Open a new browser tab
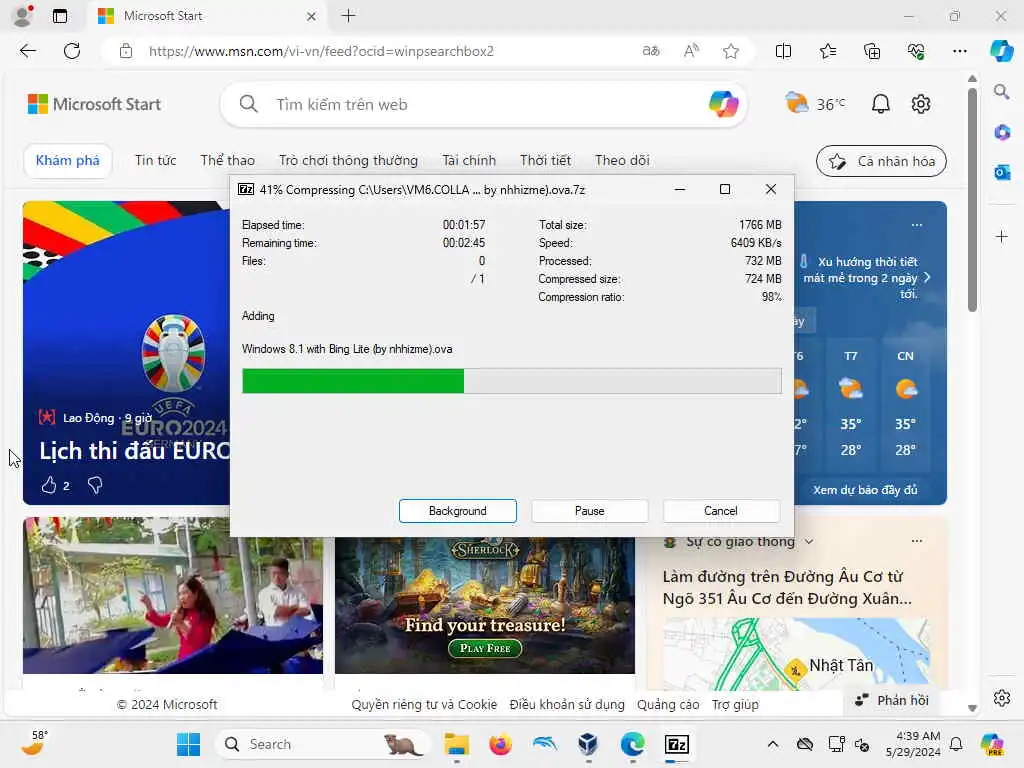The image size is (1024, 768). pyautogui.click(x=349, y=16)
